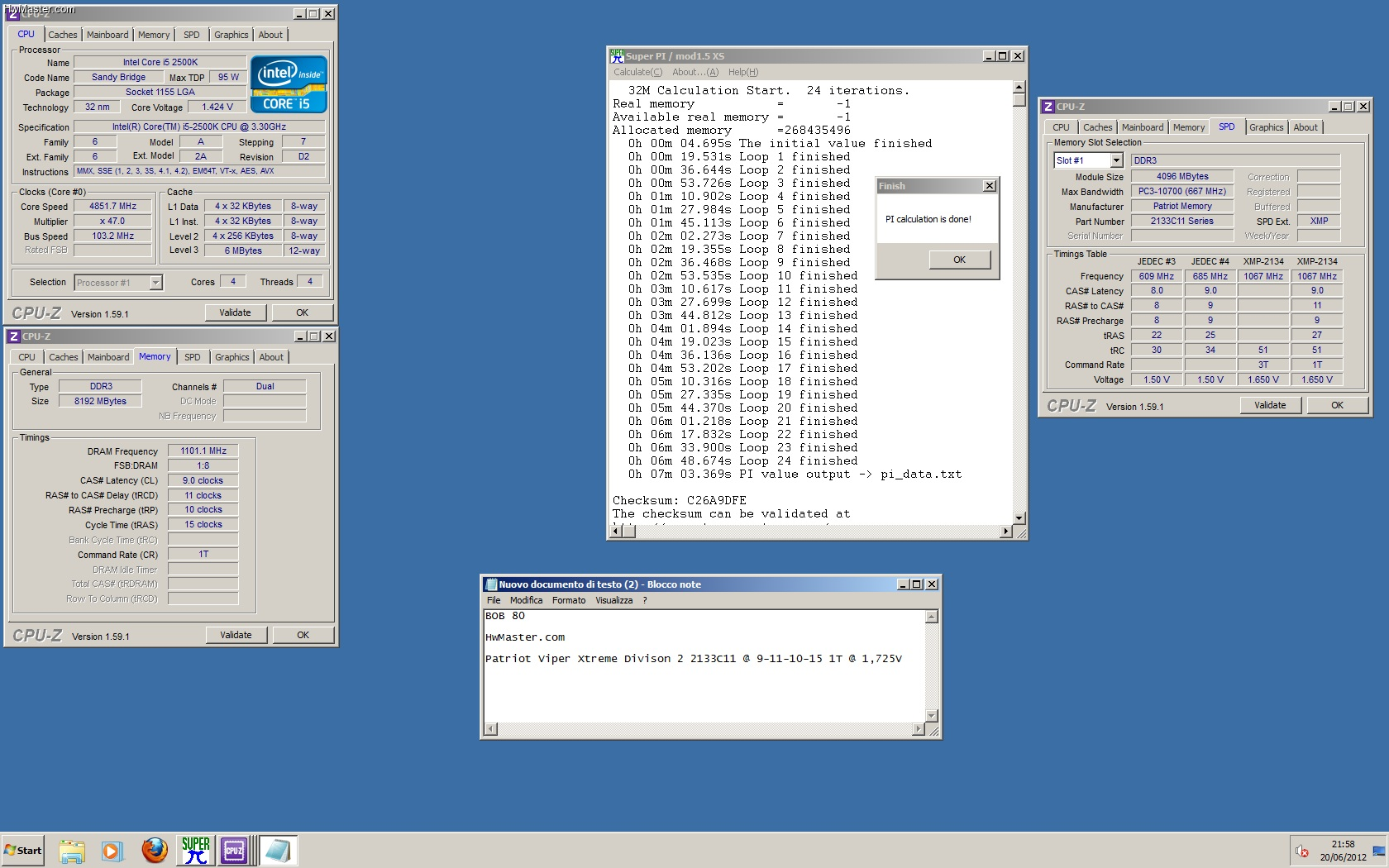The height and width of the screenshot is (868, 1389).
Task: Click the CPU-Z Memory window title icon
Action: (x=13, y=336)
